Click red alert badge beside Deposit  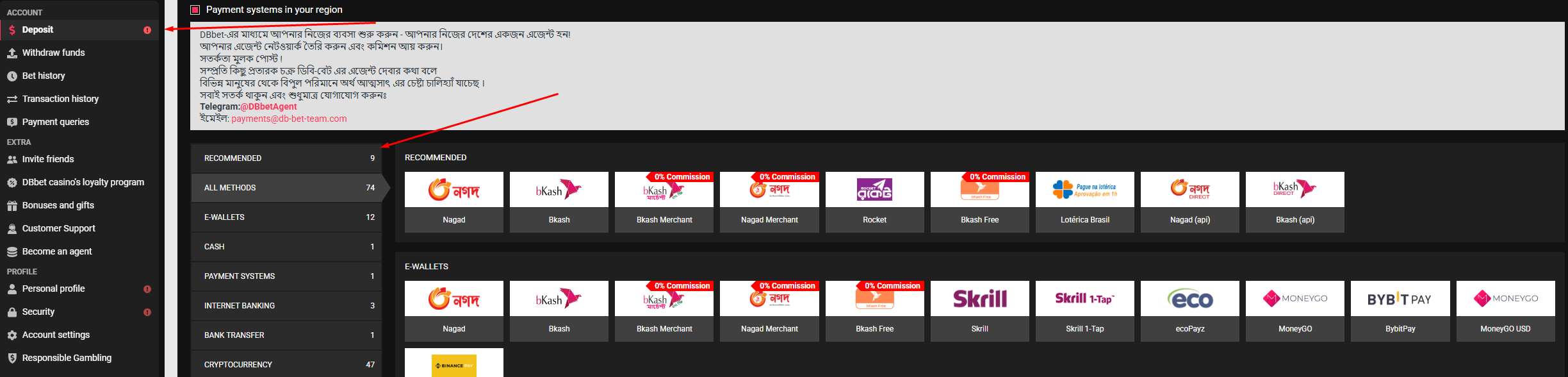pos(147,30)
